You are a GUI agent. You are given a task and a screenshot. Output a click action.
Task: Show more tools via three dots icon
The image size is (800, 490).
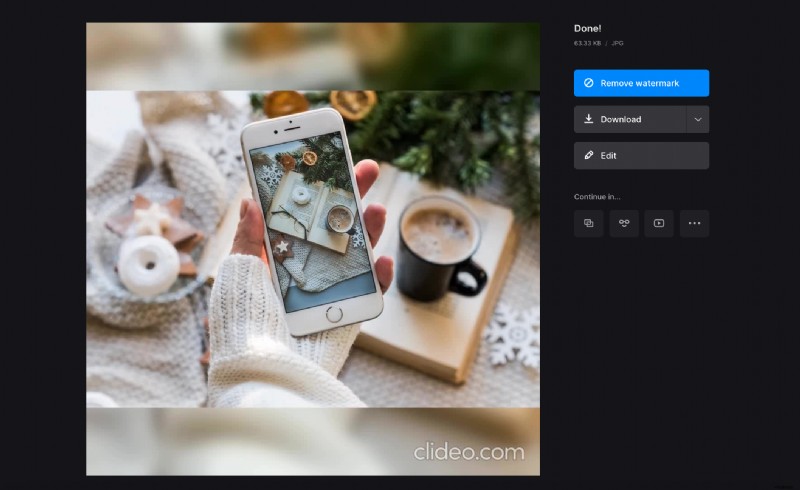[x=694, y=224]
